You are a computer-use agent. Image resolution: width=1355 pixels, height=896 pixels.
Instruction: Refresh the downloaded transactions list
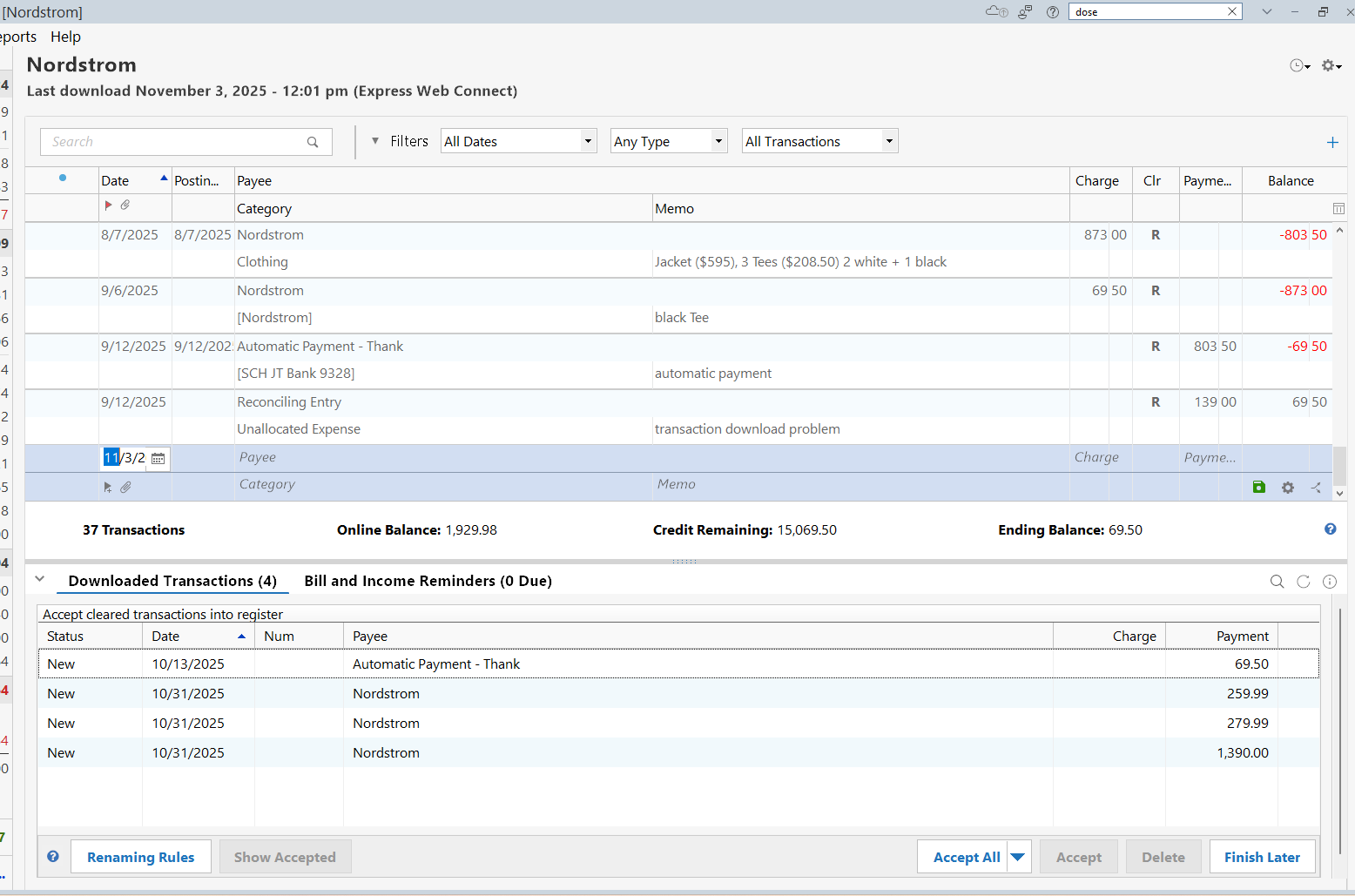(x=1303, y=582)
